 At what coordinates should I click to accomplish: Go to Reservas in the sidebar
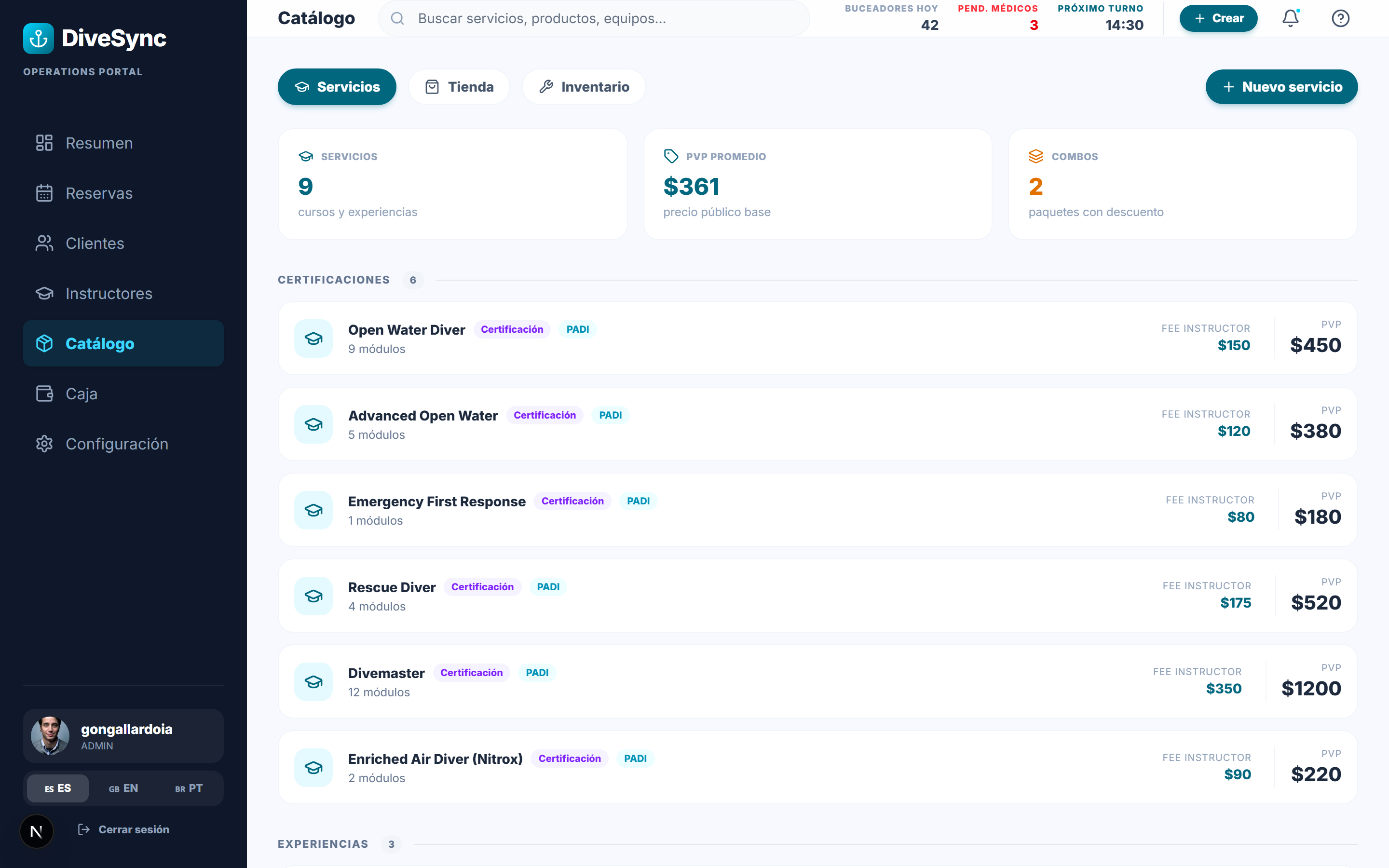click(123, 193)
